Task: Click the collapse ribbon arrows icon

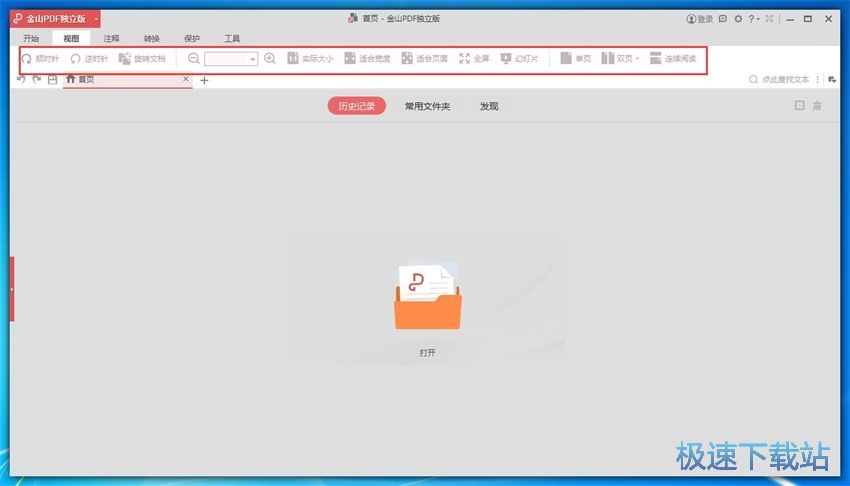Action: point(769,18)
